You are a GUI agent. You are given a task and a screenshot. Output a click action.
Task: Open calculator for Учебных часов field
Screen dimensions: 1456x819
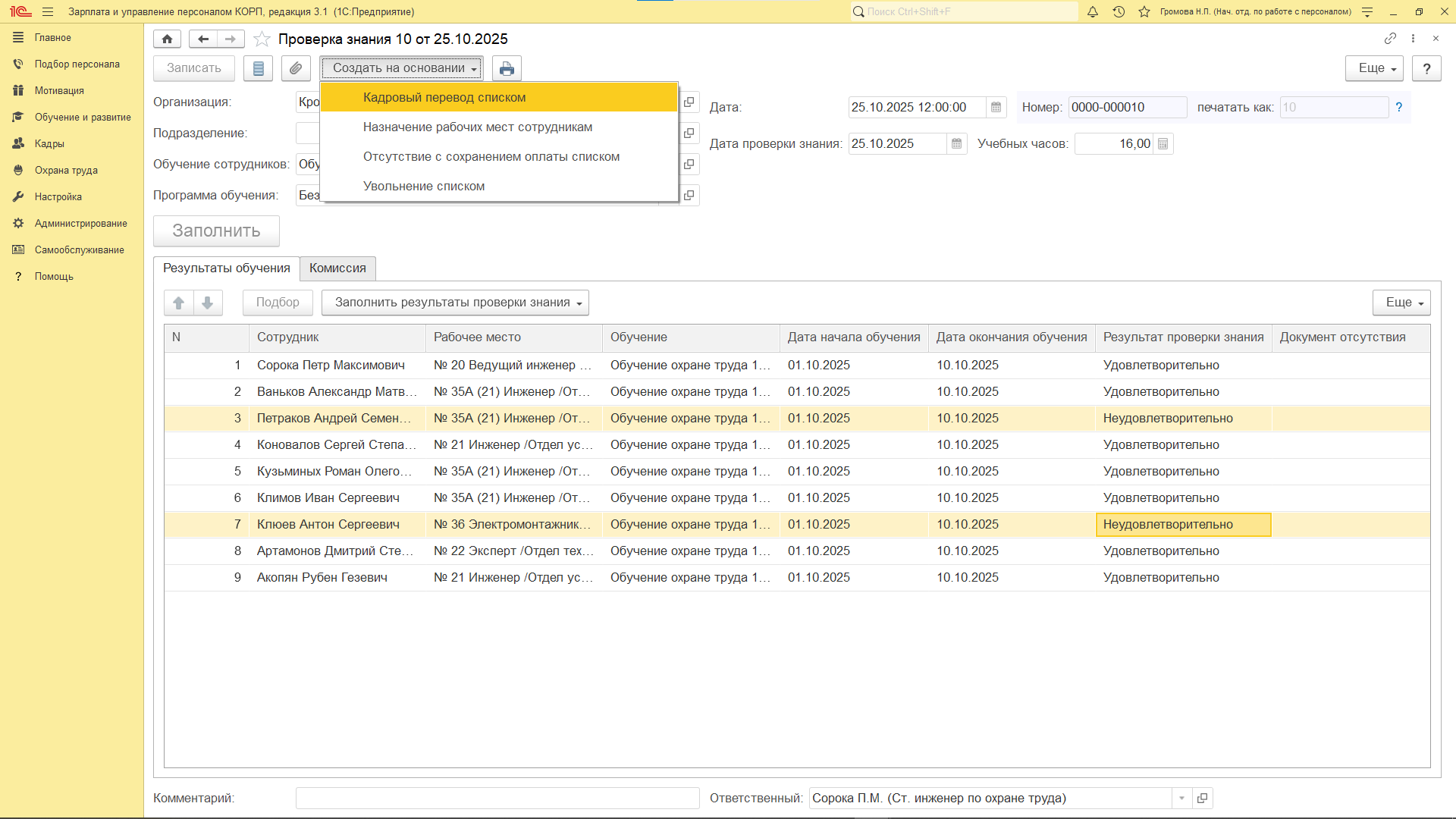point(1163,144)
